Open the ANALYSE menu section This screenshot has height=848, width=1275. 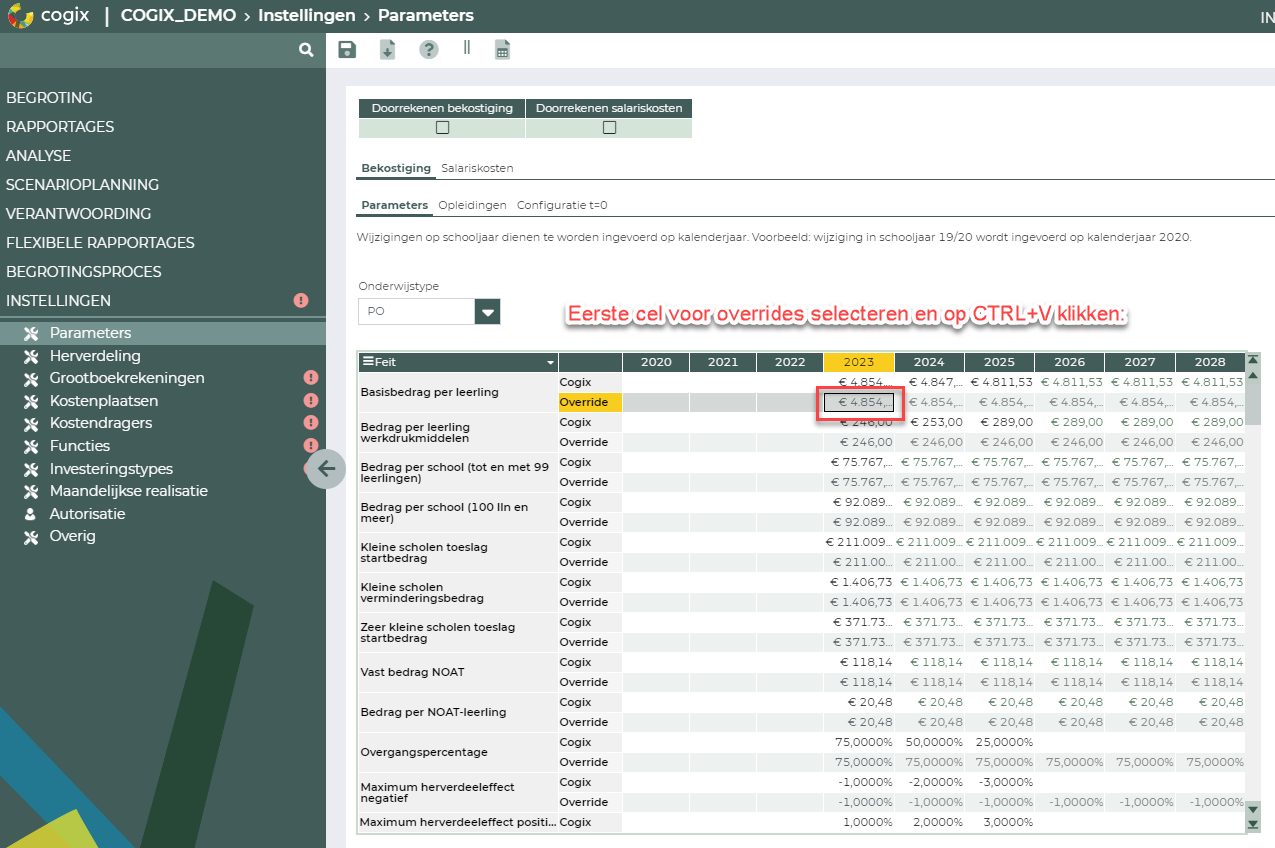[x=39, y=156]
